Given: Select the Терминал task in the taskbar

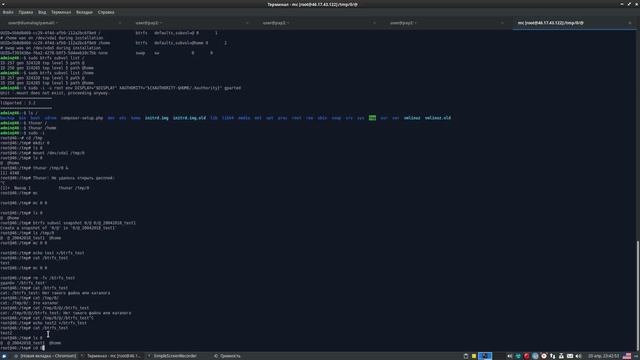Looking at the screenshot, I should pos(111,356).
